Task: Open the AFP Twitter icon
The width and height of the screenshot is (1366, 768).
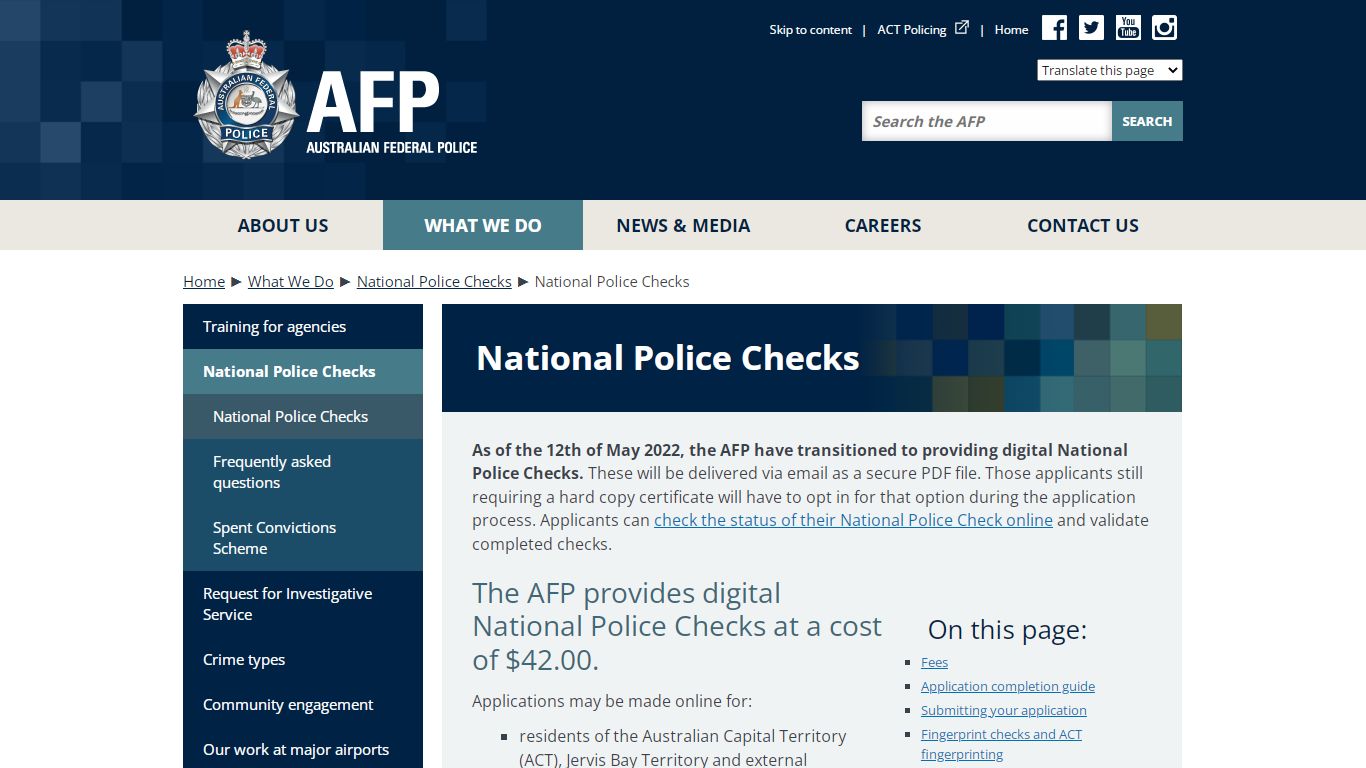Action: click(x=1091, y=28)
